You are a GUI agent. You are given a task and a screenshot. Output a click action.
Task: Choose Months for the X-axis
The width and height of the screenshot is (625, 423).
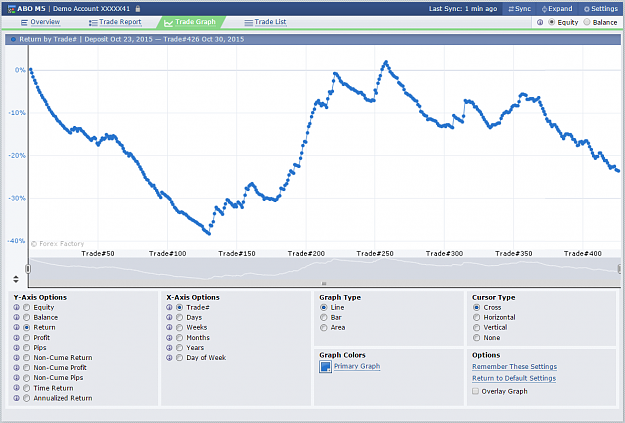(180, 338)
